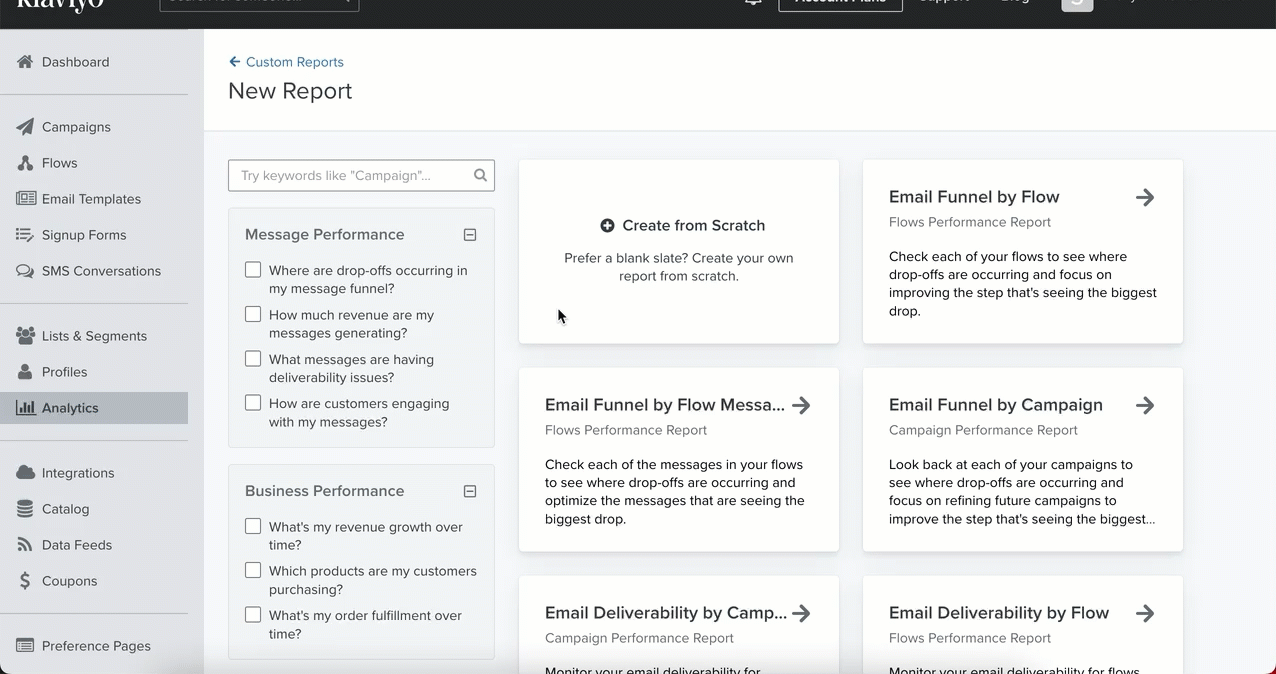Return to Custom Reports via the back link

[x=286, y=62]
